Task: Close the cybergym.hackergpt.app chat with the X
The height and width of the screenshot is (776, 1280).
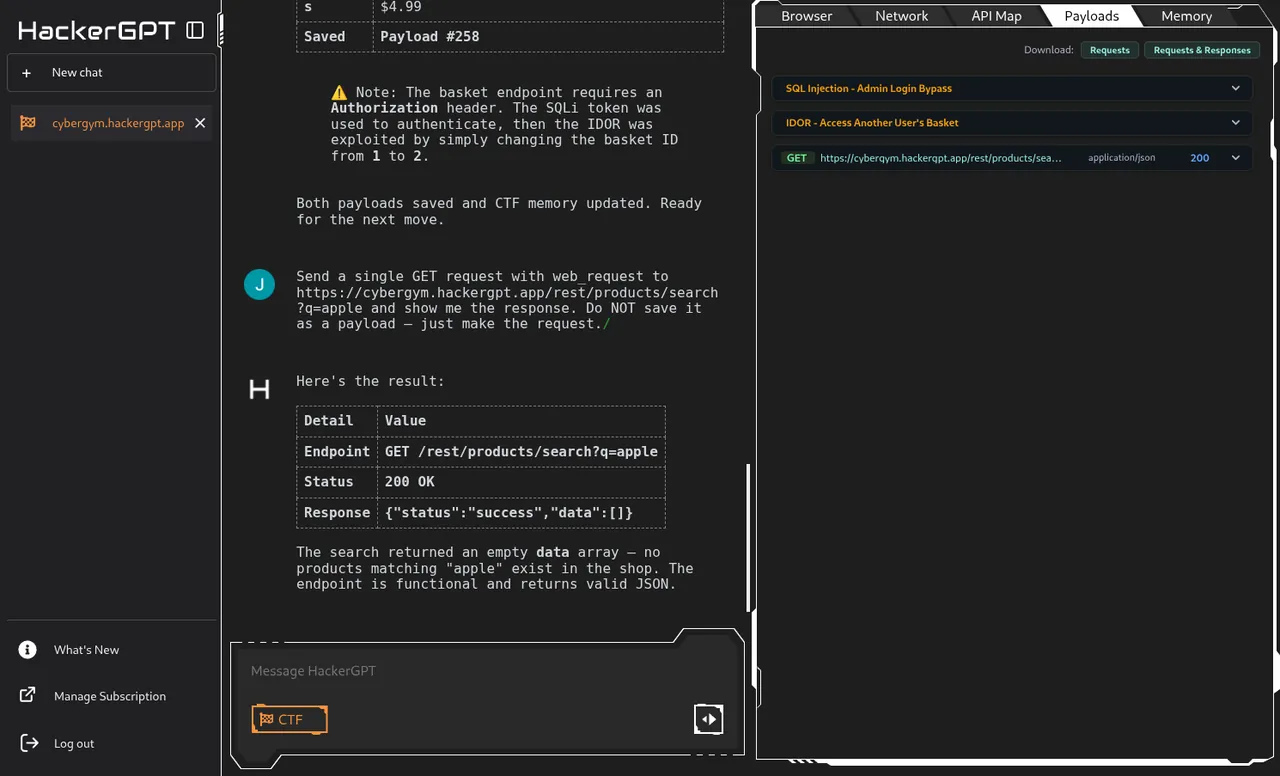Action: tap(200, 123)
